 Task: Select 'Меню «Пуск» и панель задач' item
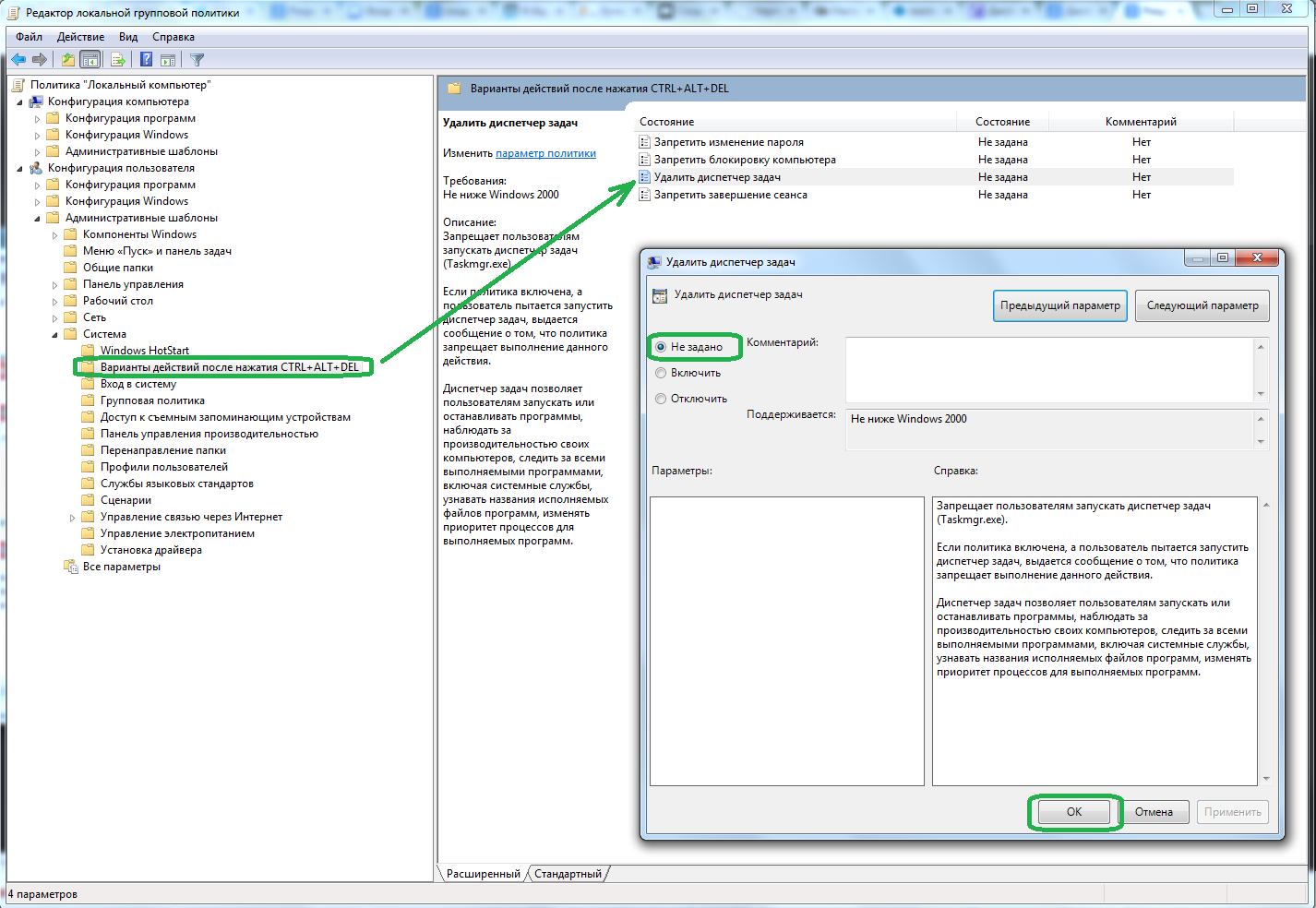click(x=157, y=251)
